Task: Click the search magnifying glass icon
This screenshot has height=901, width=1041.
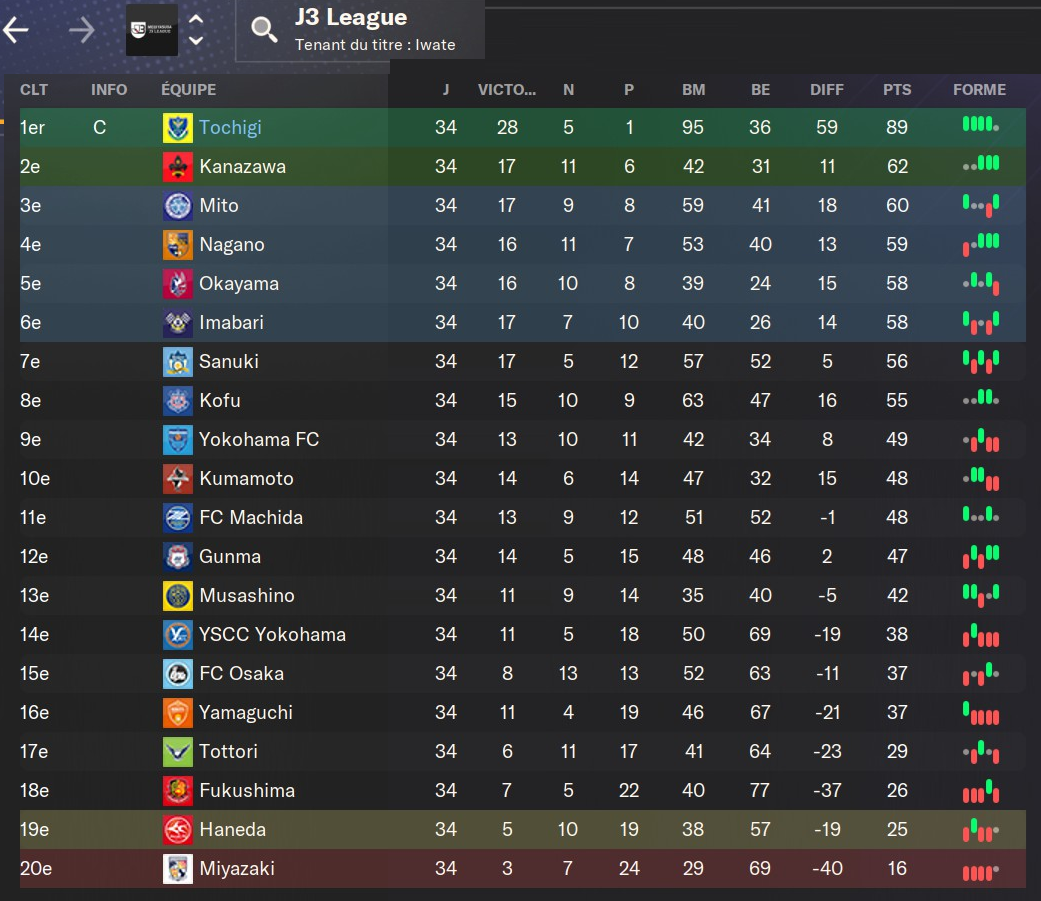Action: point(264,30)
